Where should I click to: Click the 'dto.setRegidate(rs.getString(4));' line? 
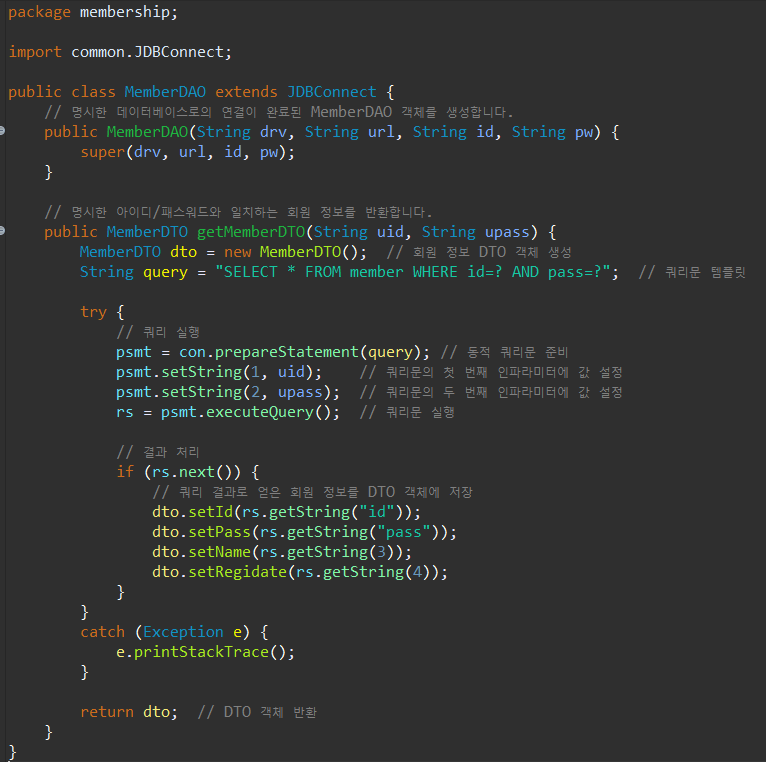(300, 572)
